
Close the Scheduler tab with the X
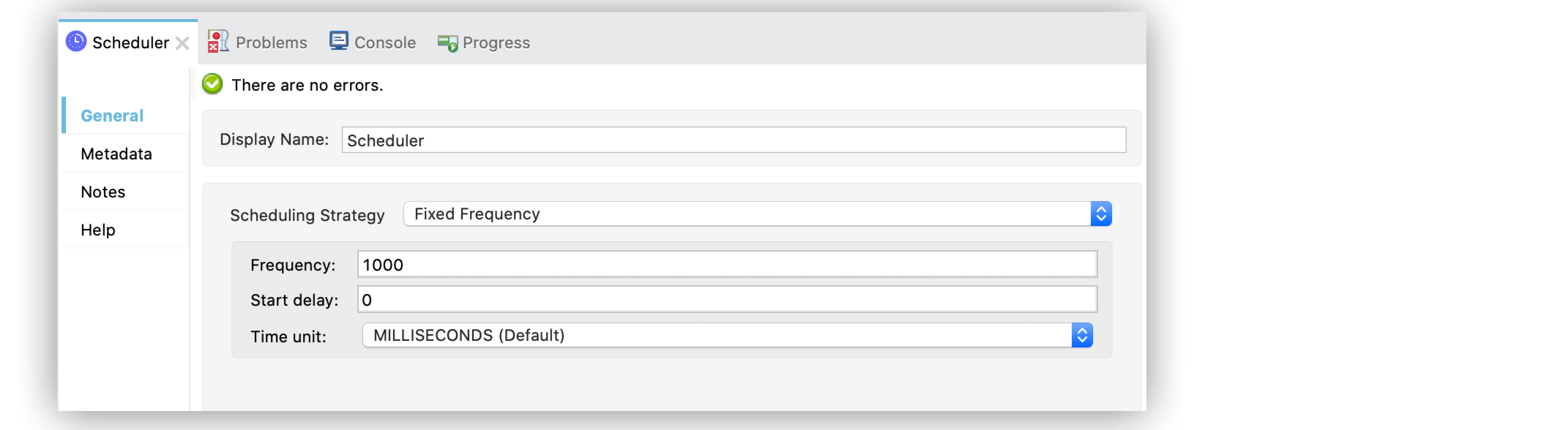182,43
